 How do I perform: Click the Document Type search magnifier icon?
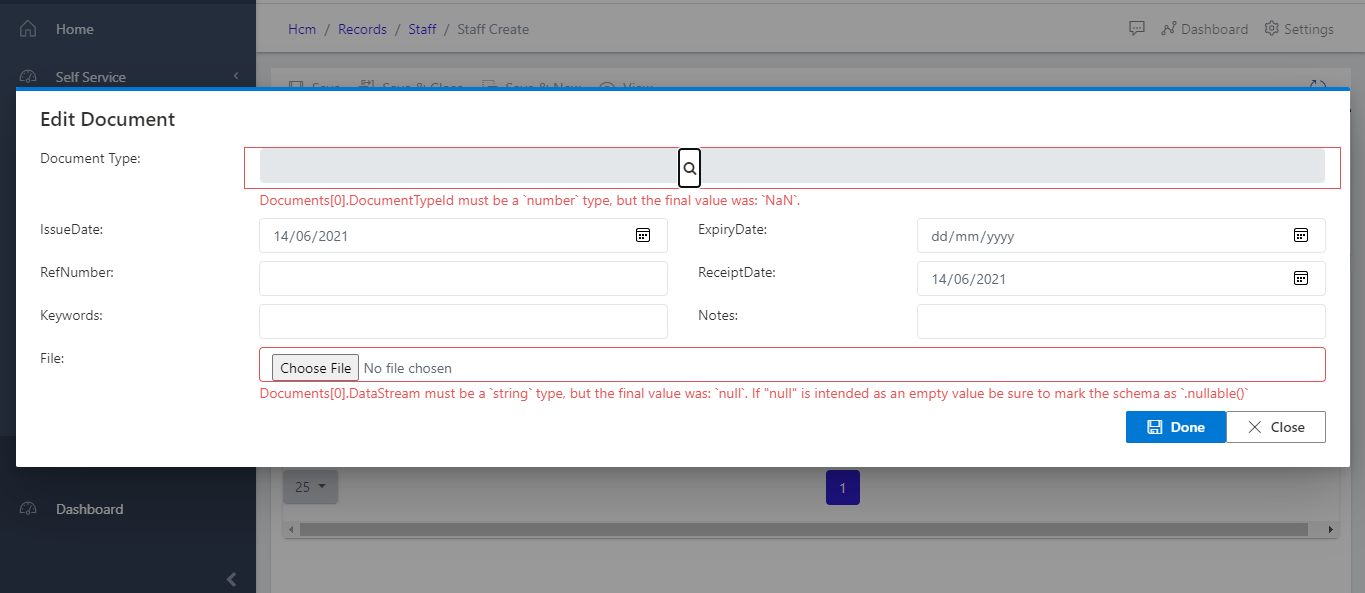pos(689,168)
